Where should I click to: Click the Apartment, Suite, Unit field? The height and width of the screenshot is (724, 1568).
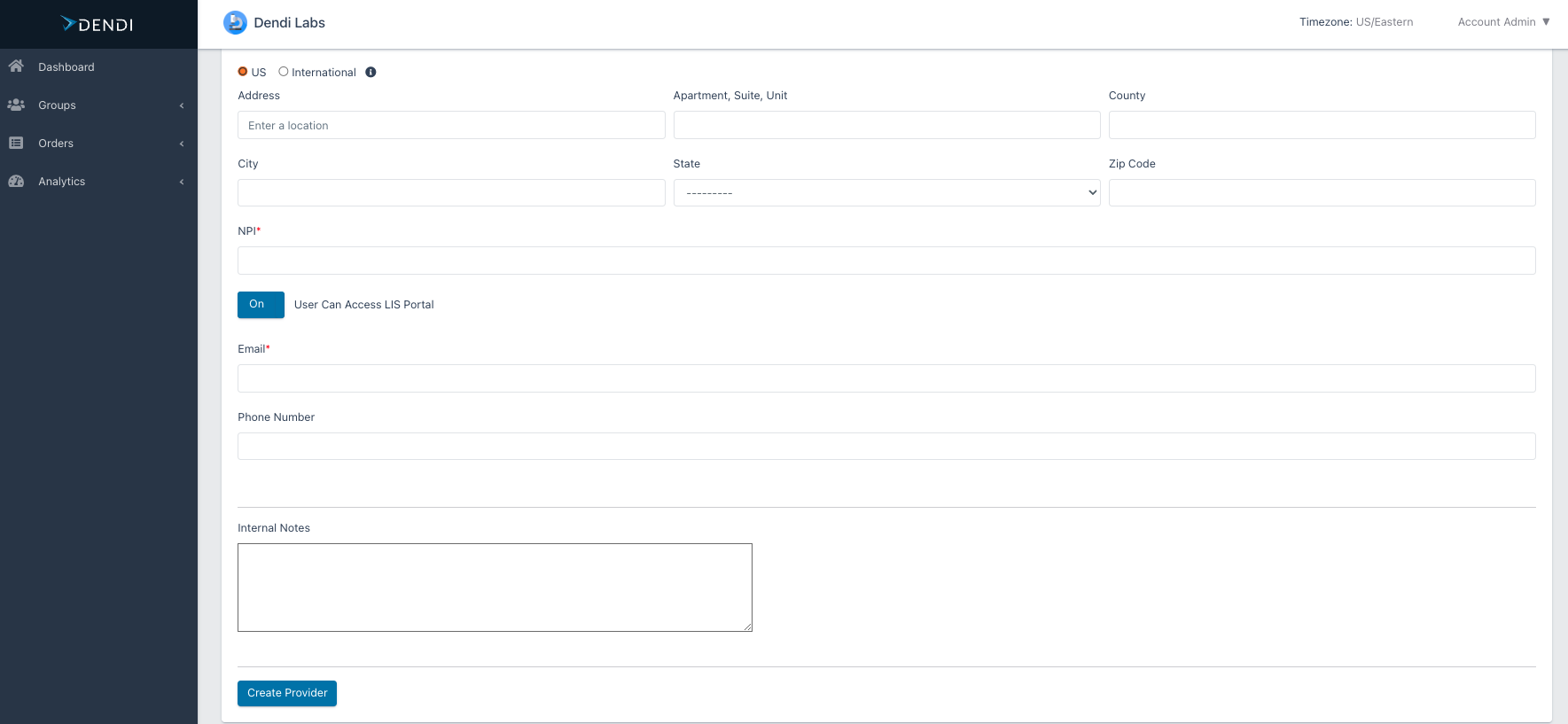point(886,125)
